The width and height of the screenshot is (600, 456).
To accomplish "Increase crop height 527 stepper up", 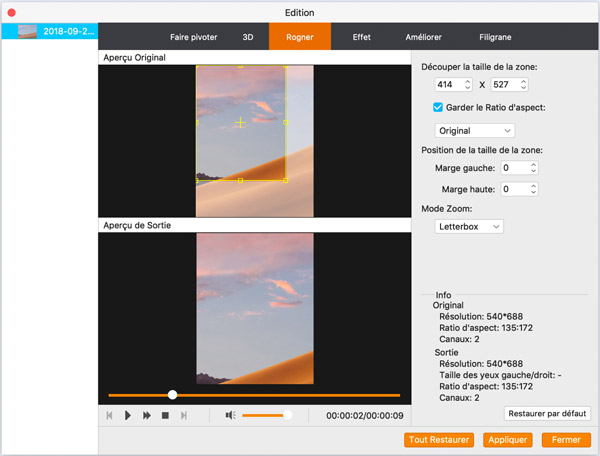I will coord(523,81).
